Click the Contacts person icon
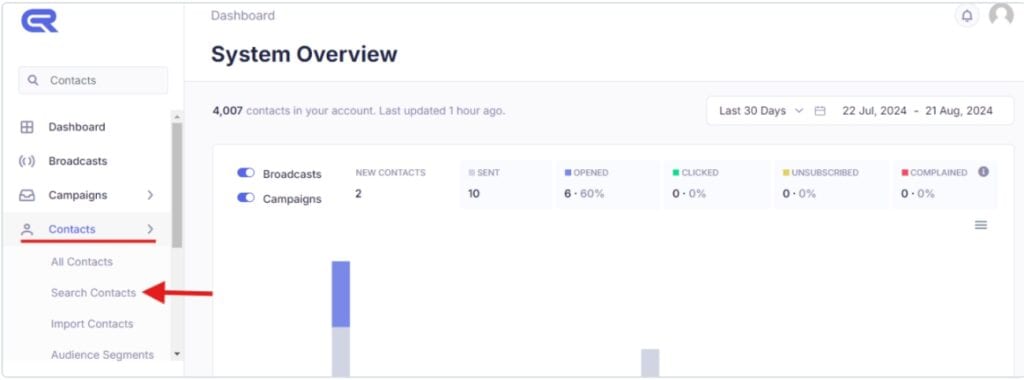This screenshot has height=380, width=1024. 27,229
